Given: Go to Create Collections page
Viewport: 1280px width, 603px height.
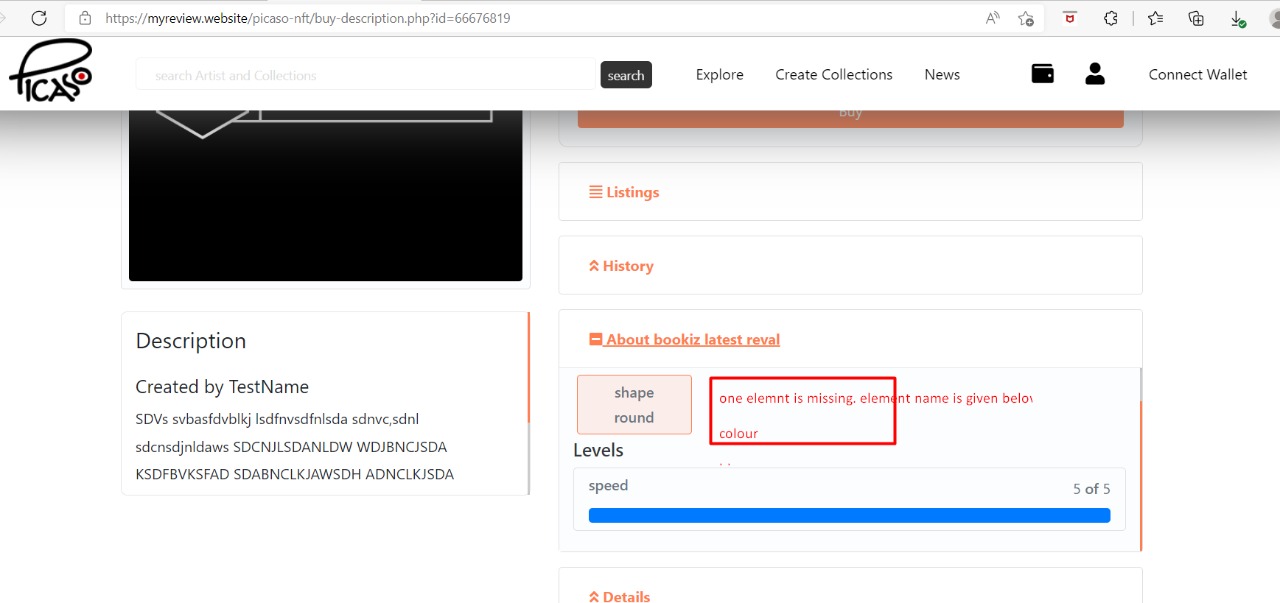Looking at the screenshot, I should (x=833, y=75).
